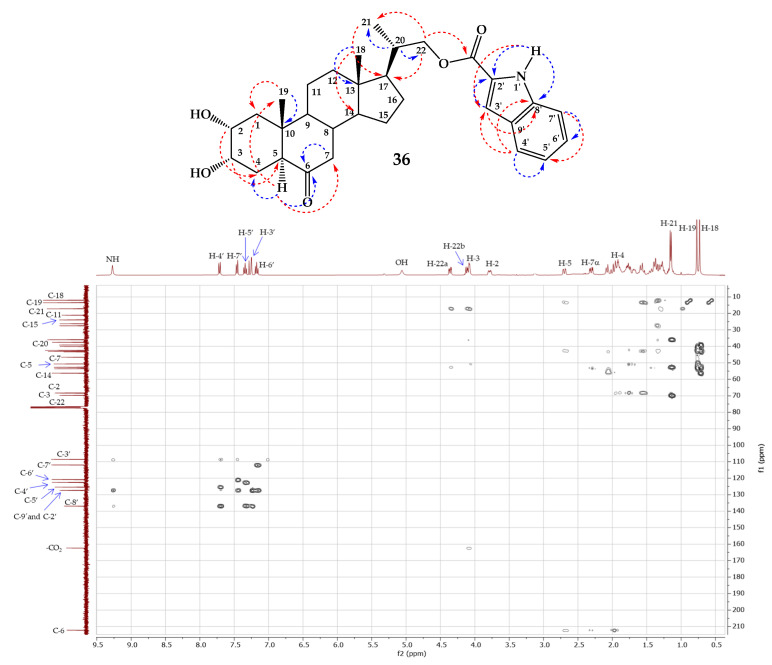772x665 pixels.
Task: Click the bold compound number "36"
Action: pyautogui.click(x=401, y=159)
